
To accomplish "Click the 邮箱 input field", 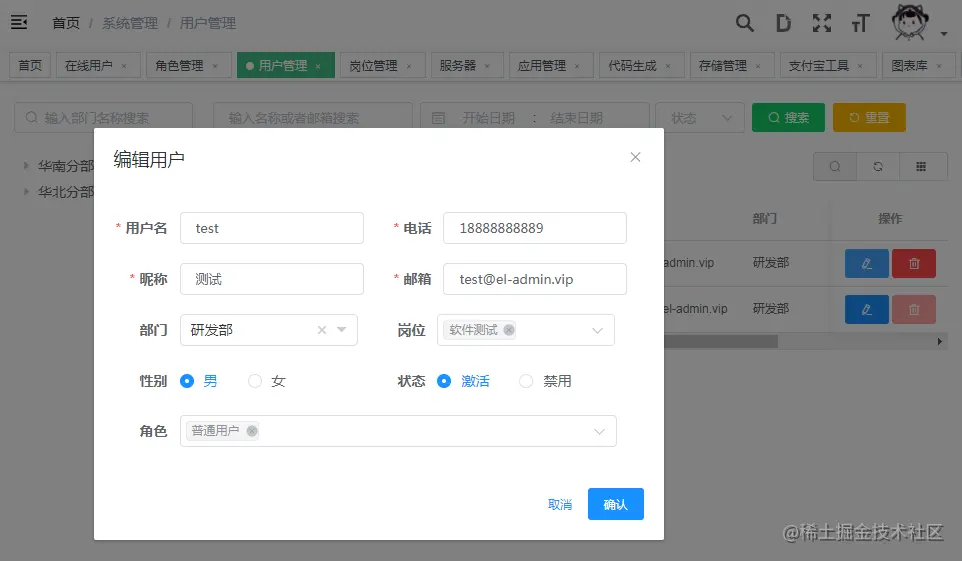I will (x=535, y=279).
